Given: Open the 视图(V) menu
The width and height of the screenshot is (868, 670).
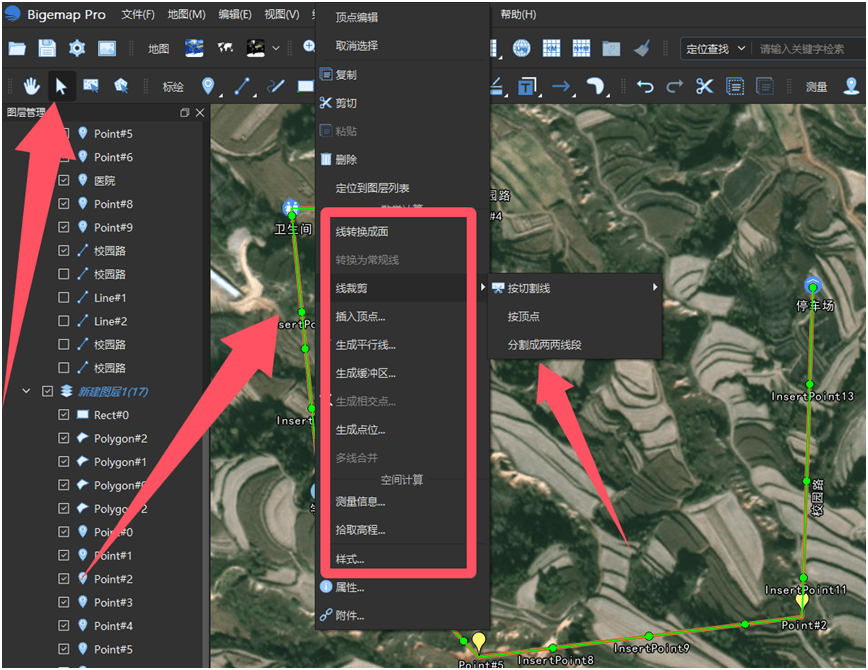Looking at the screenshot, I should tap(282, 14).
